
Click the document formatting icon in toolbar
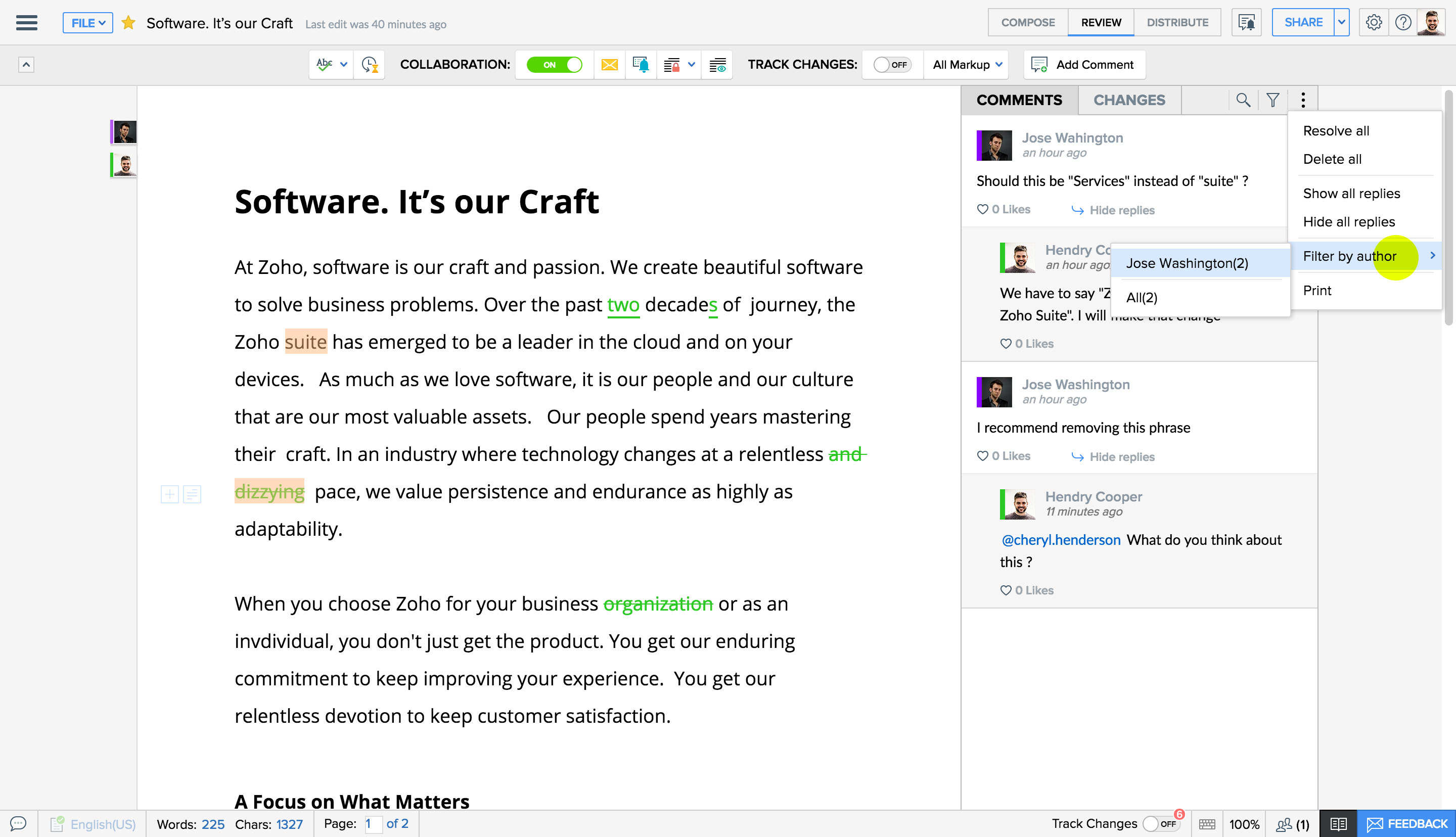pos(718,64)
